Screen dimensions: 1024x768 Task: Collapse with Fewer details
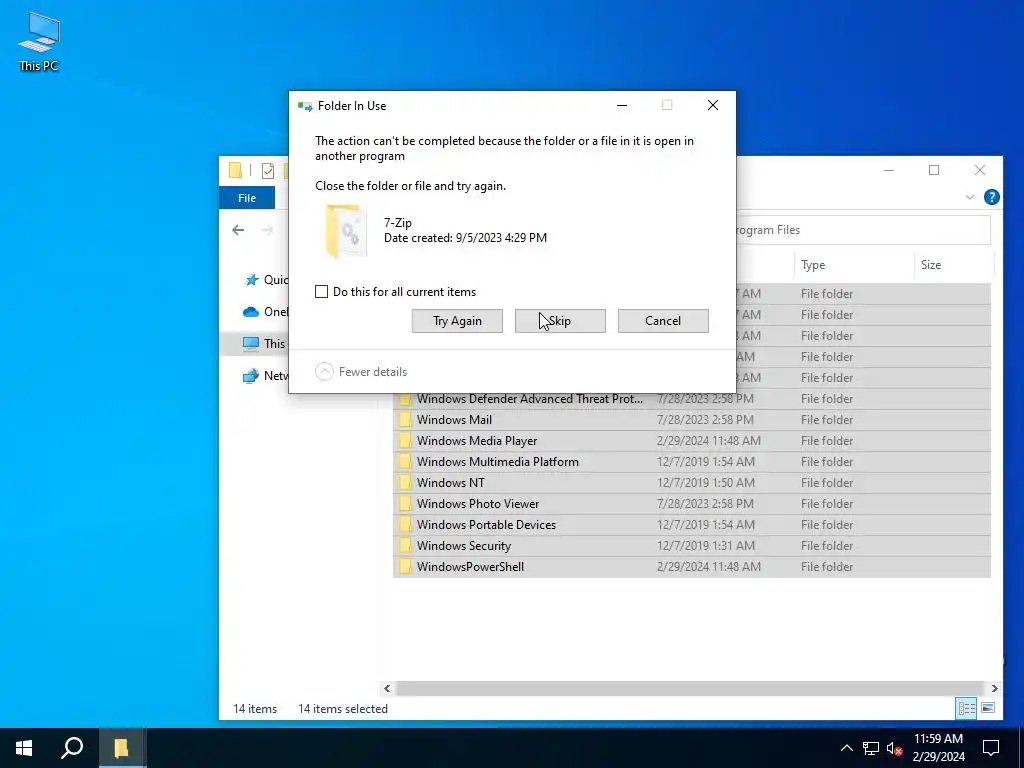361,372
